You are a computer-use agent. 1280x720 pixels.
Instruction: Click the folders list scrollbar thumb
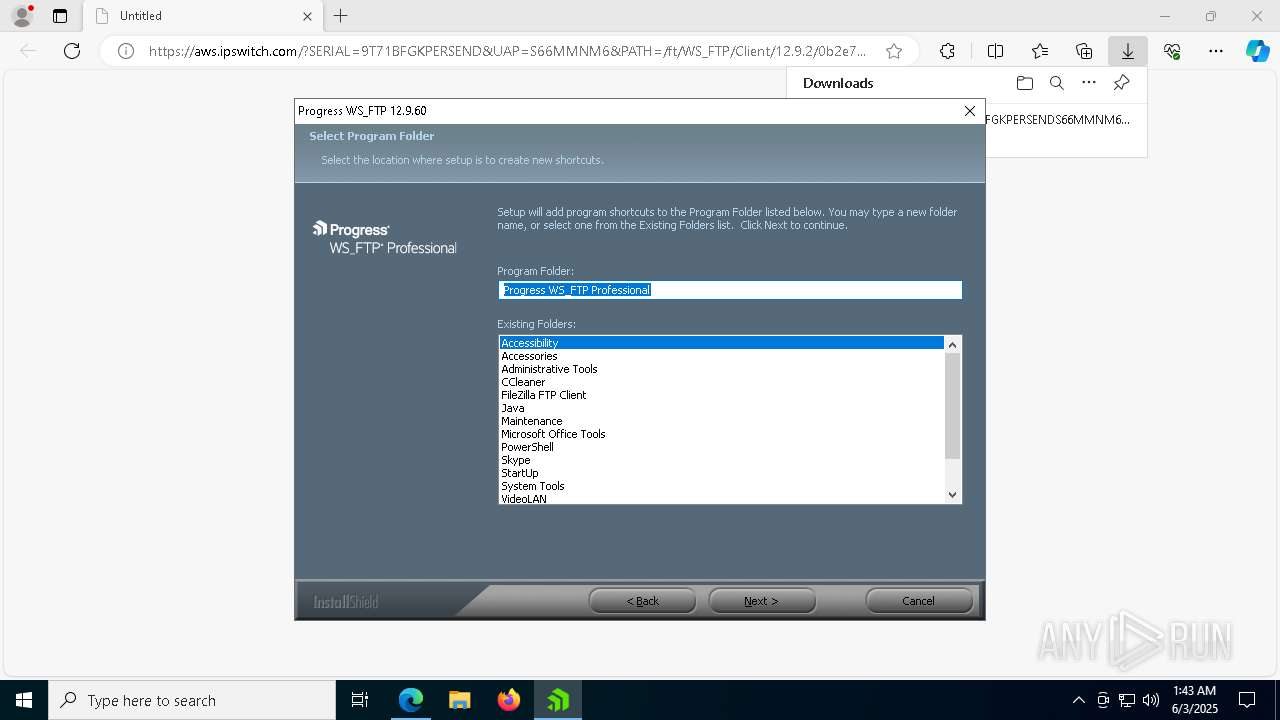point(952,405)
